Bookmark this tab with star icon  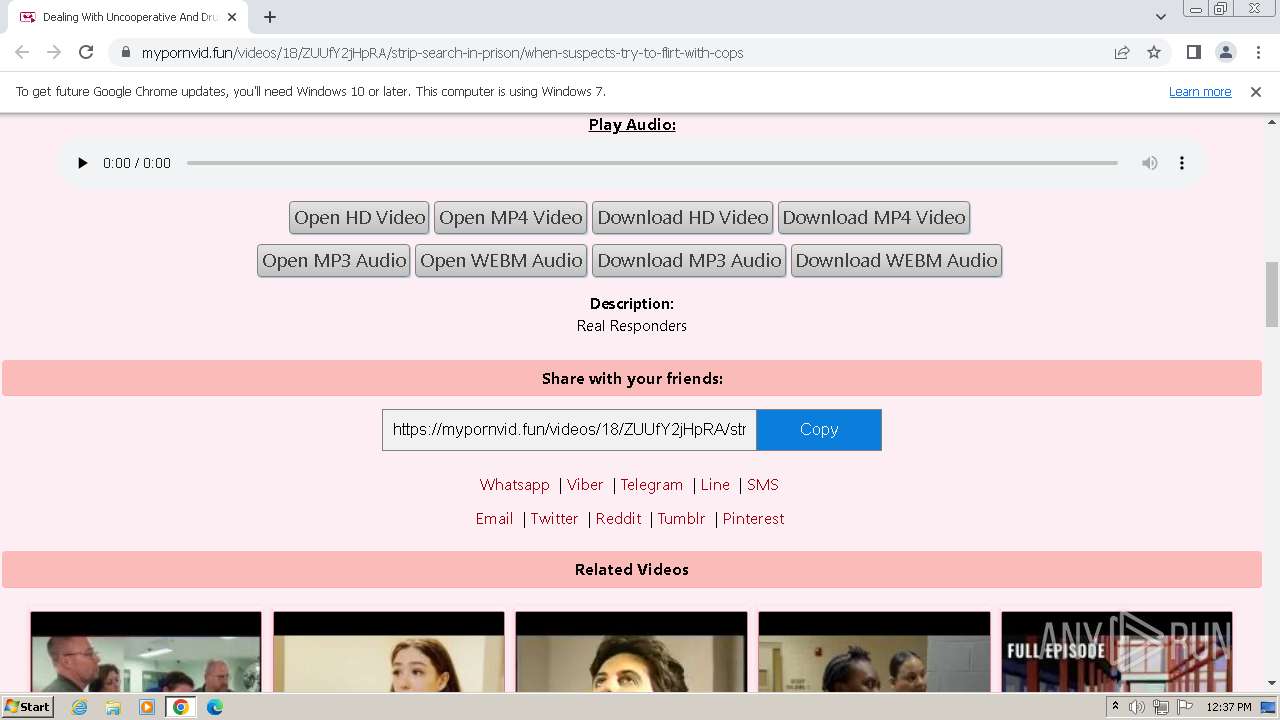[x=1154, y=53]
